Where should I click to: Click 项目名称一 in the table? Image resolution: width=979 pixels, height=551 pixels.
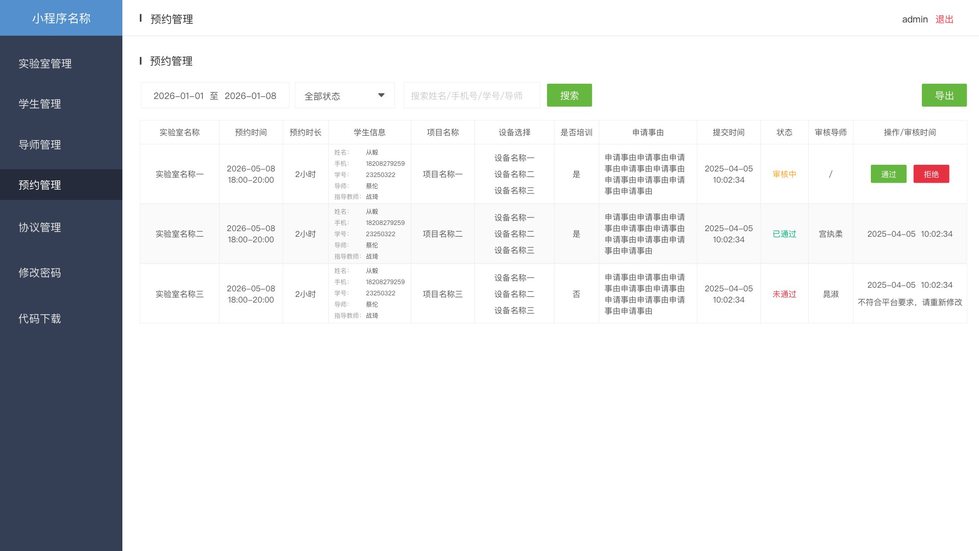443,174
